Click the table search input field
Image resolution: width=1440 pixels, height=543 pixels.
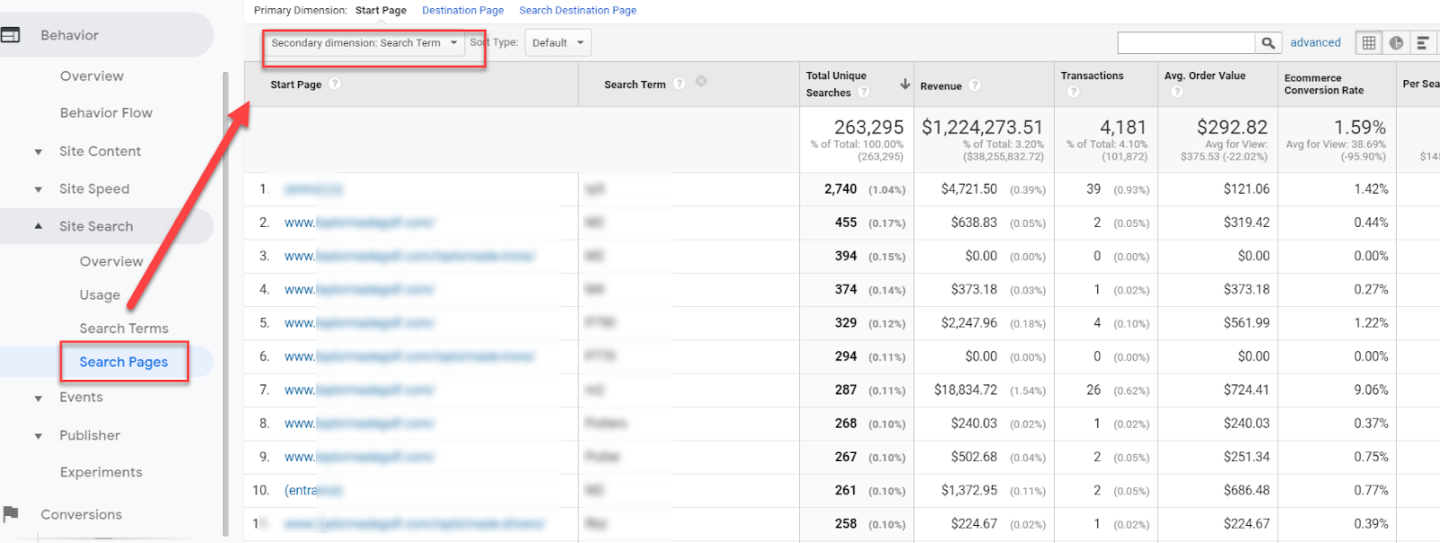coord(1185,43)
